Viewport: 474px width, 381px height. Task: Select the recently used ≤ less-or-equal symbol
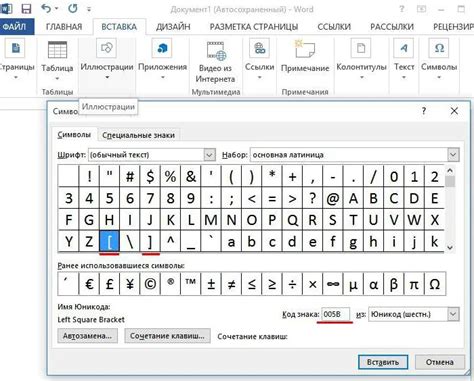point(252,284)
